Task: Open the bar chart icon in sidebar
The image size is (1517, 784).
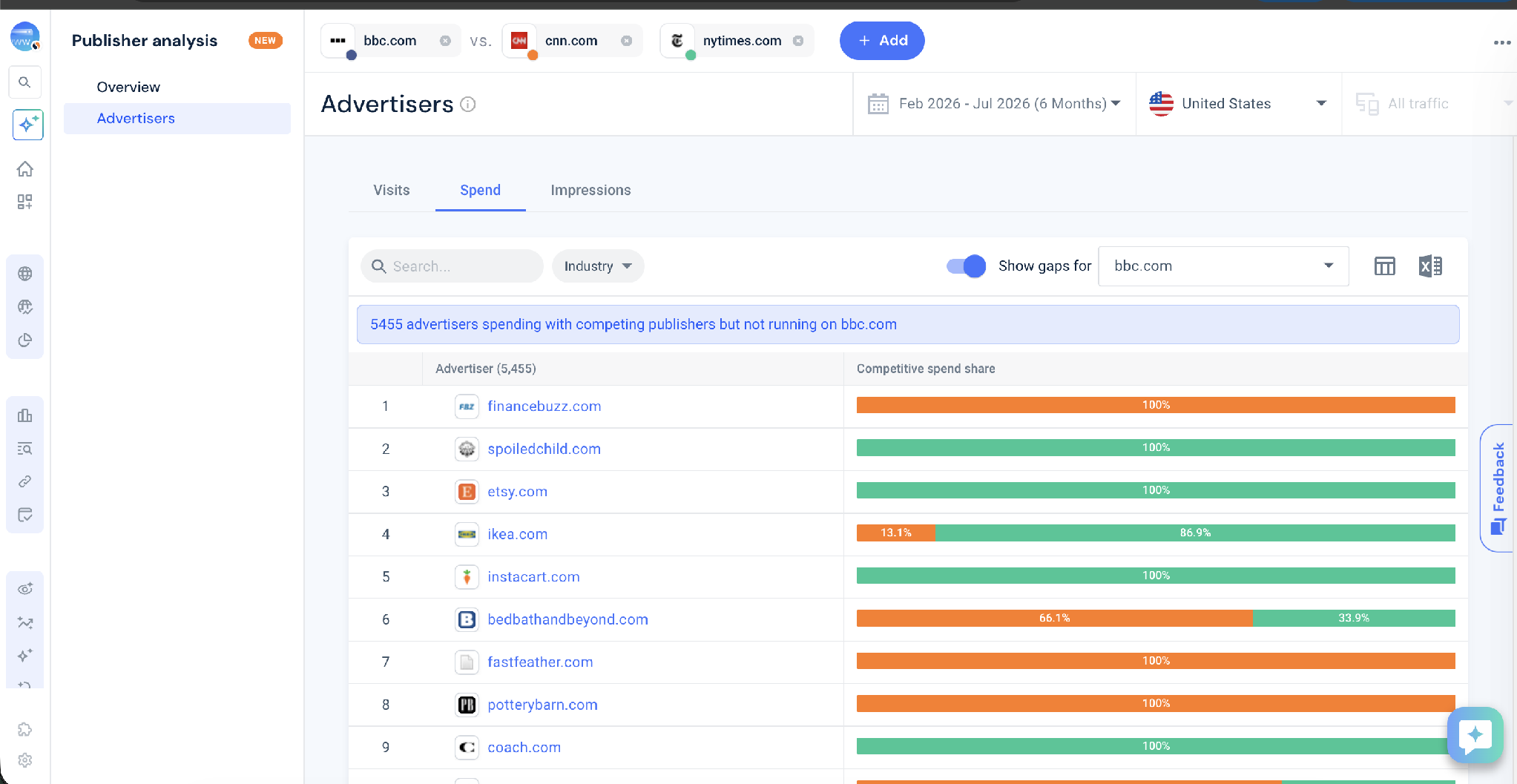Action: tap(25, 415)
